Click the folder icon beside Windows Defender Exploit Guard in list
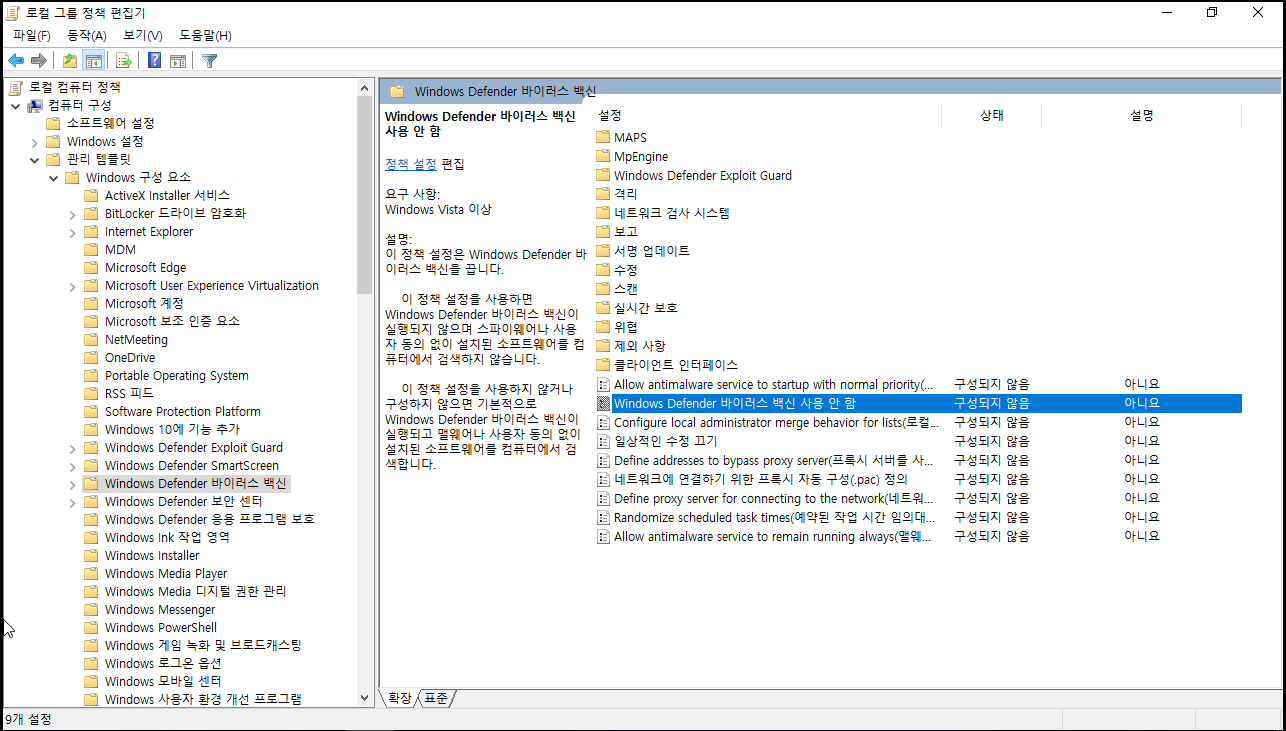1286x731 pixels. [x=603, y=176]
